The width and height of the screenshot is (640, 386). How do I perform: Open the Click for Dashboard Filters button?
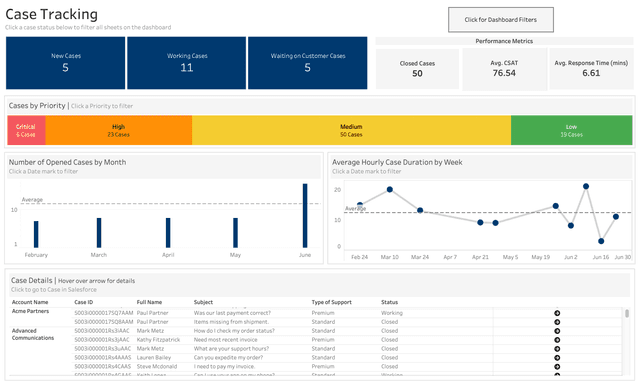(x=501, y=20)
